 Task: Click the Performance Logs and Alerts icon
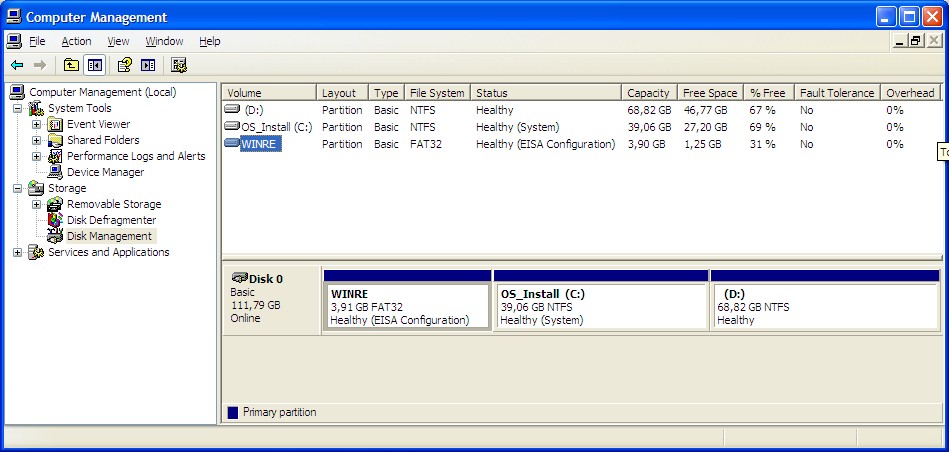[55, 156]
